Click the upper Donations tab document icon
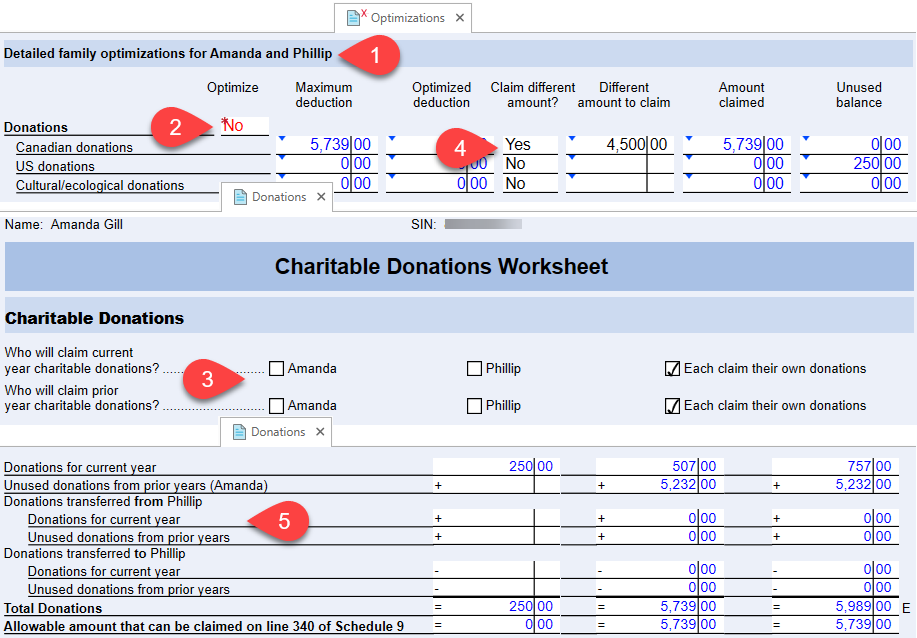This screenshot has height=638, width=917. pyautogui.click(x=240, y=197)
